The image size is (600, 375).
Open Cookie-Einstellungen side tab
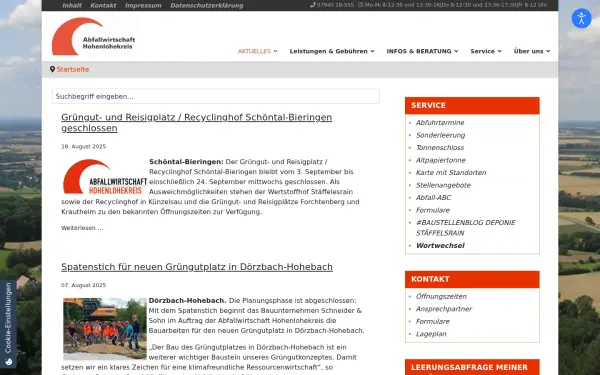(x=8, y=324)
